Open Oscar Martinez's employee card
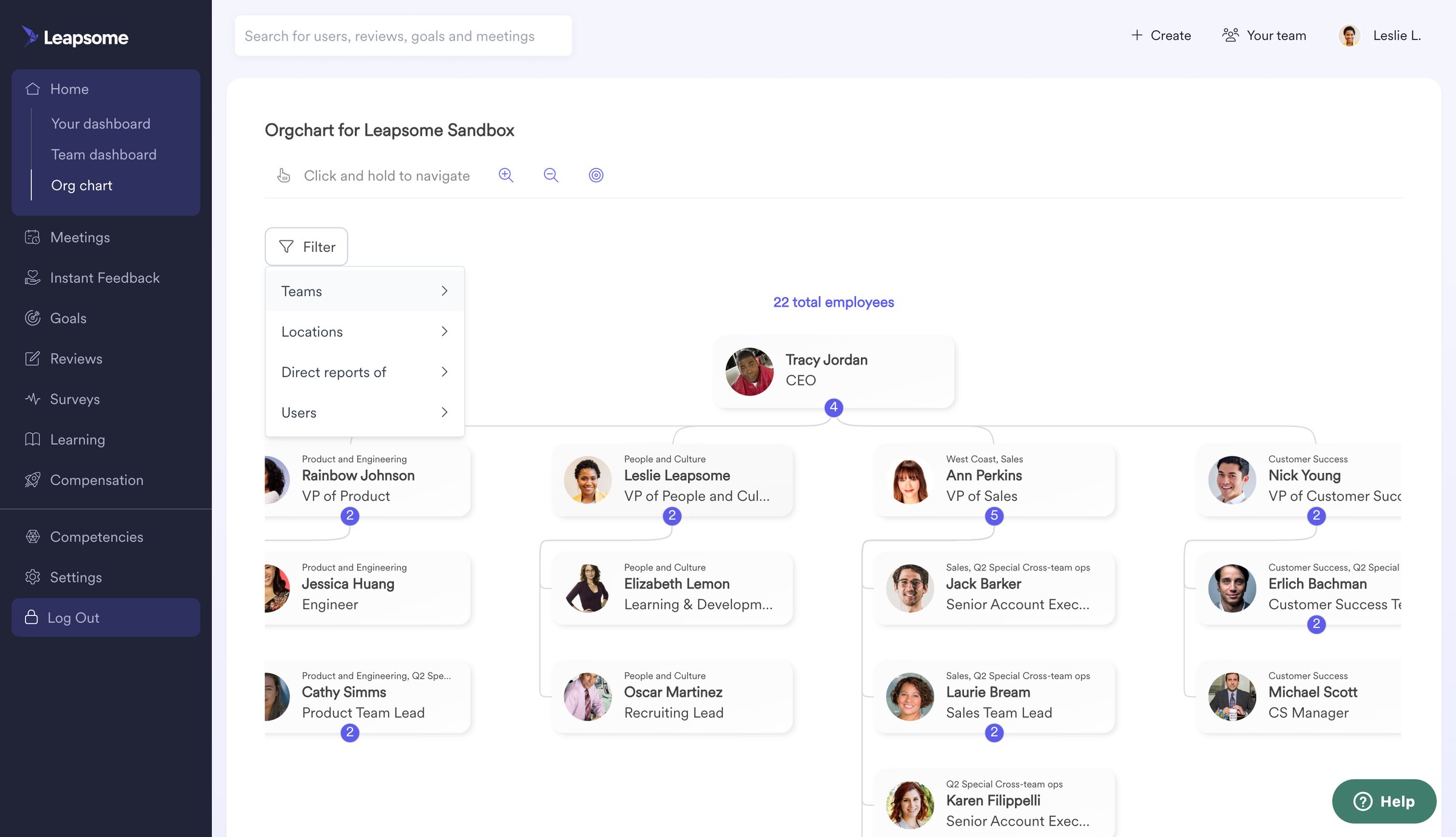1456x837 pixels. coord(672,697)
